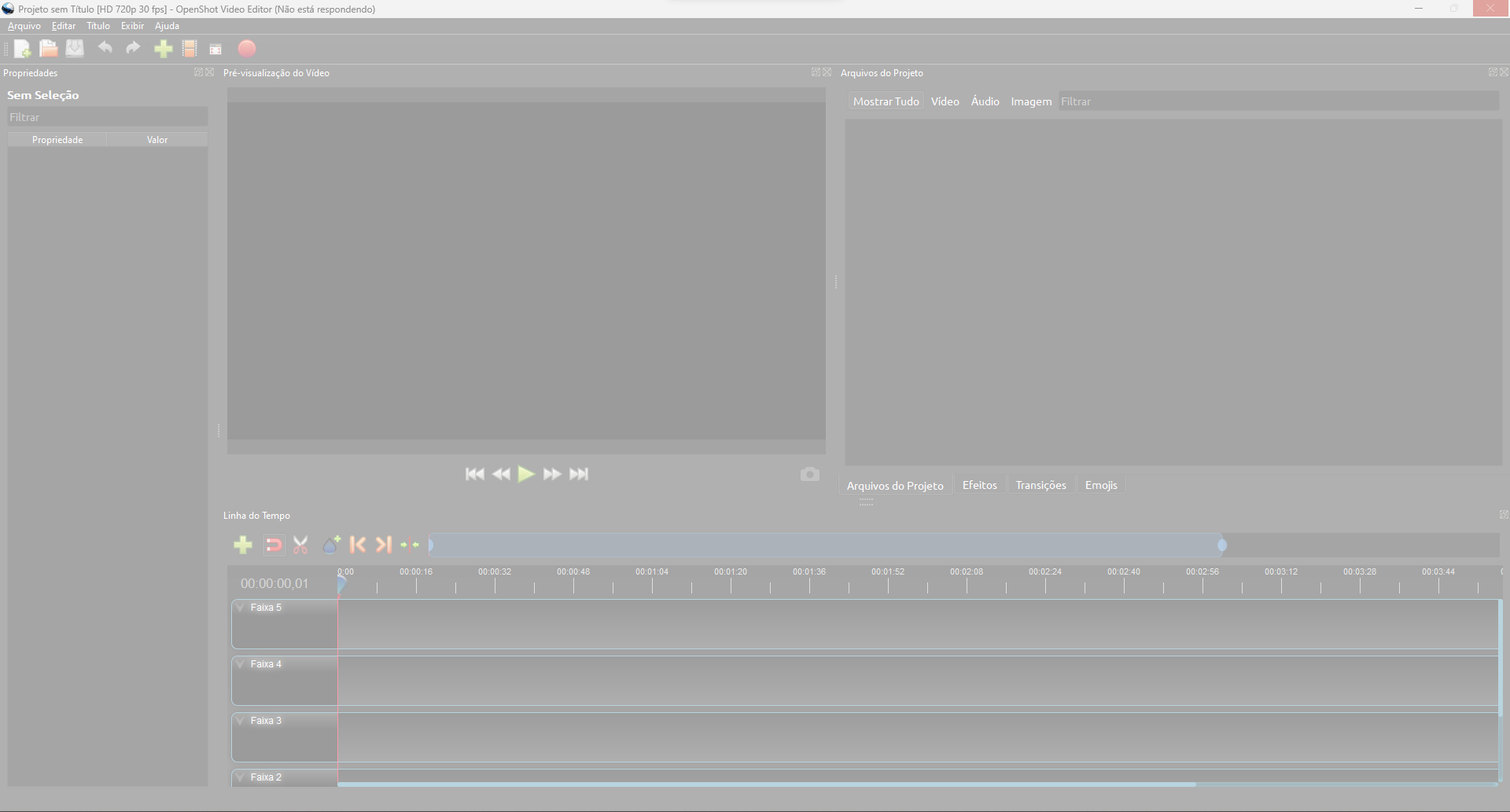Open the Ajuda menu
This screenshot has height=812, width=1510.
coord(167,26)
